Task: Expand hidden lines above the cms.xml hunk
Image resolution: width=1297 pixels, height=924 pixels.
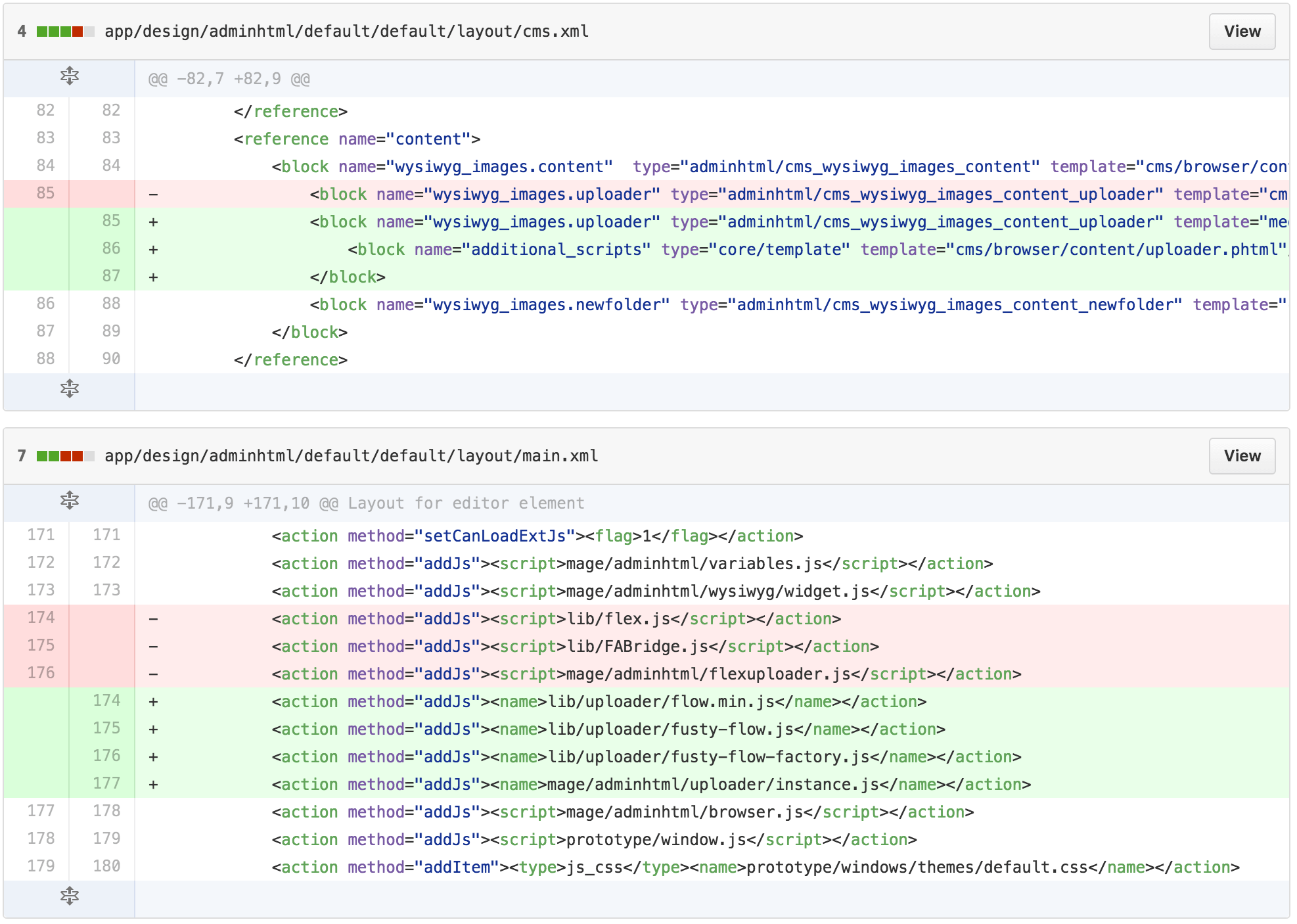Action: pyautogui.click(x=70, y=76)
